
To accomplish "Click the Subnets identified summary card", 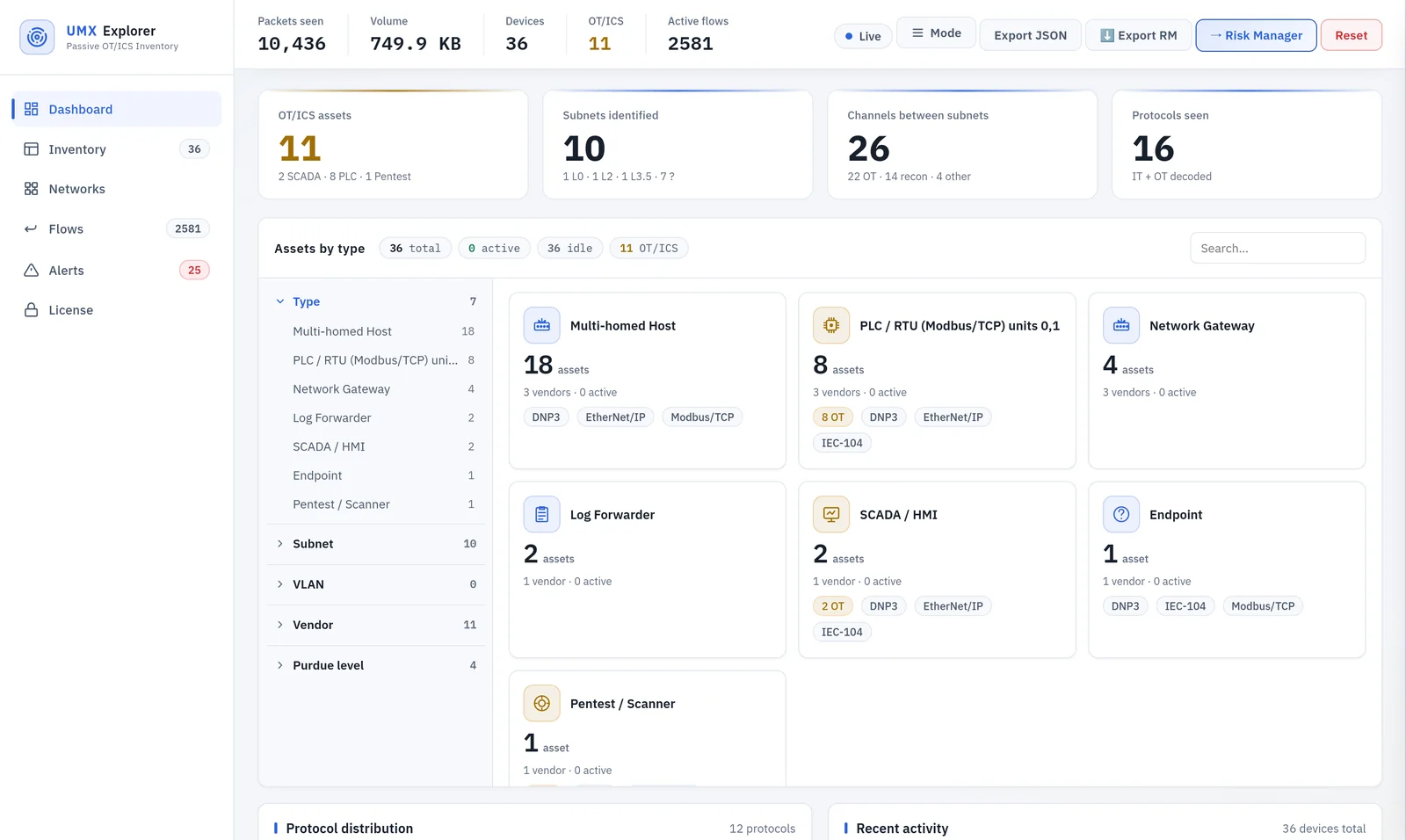I will pos(678,144).
